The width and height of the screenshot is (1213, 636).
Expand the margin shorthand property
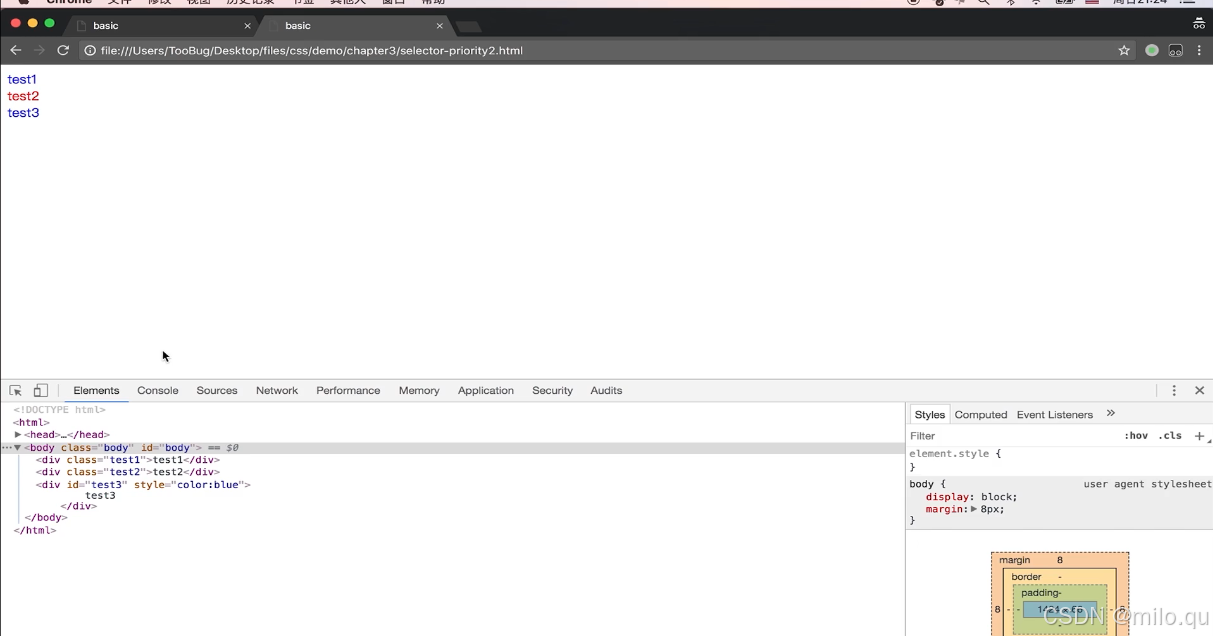[x=974, y=509]
